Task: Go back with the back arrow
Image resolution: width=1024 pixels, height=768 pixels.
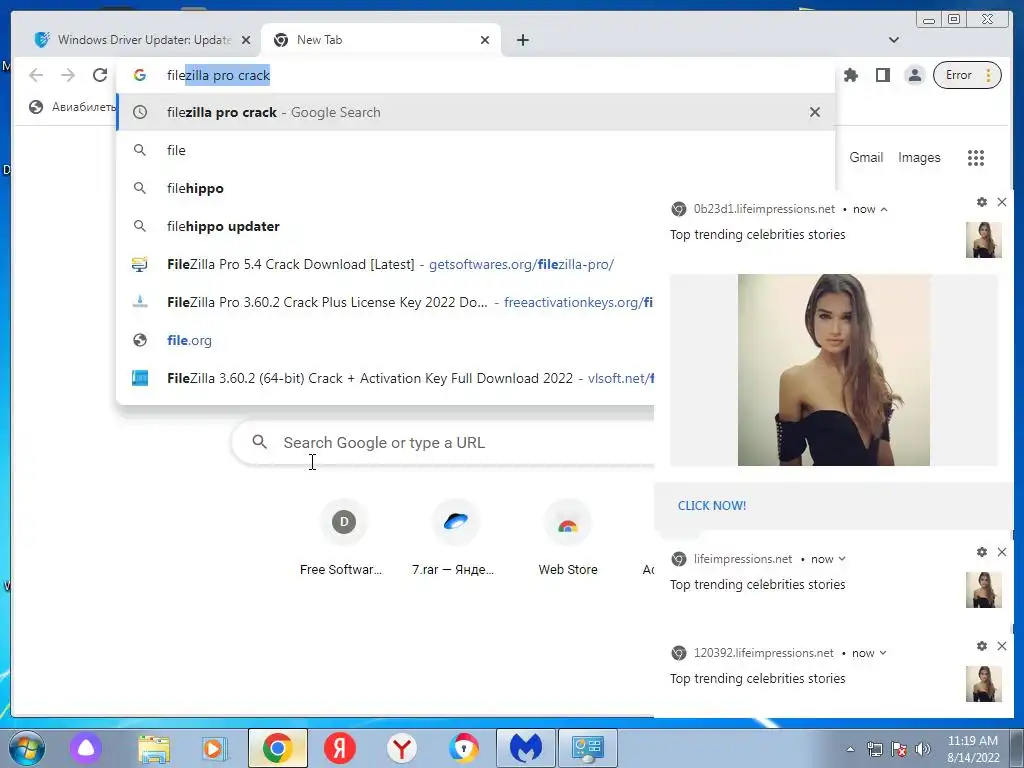Action: 36,75
